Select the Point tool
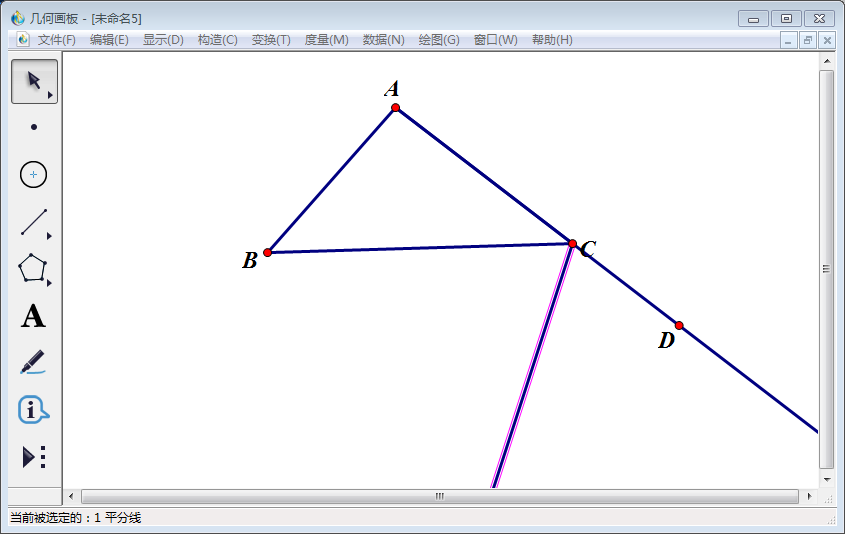Viewport: 845px width, 534px height. [34, 127]
